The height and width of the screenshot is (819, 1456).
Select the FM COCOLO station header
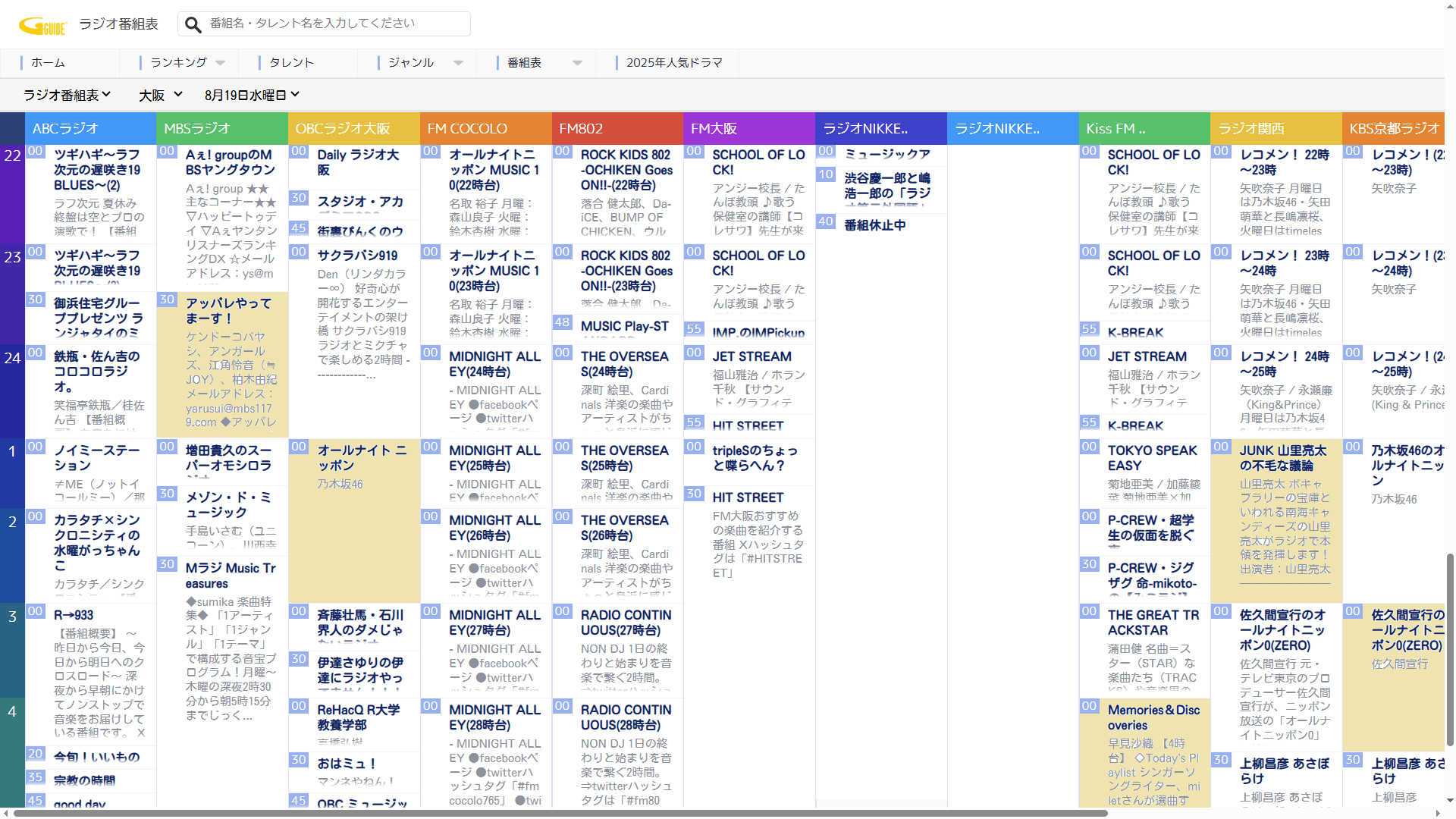click(486, 128)
